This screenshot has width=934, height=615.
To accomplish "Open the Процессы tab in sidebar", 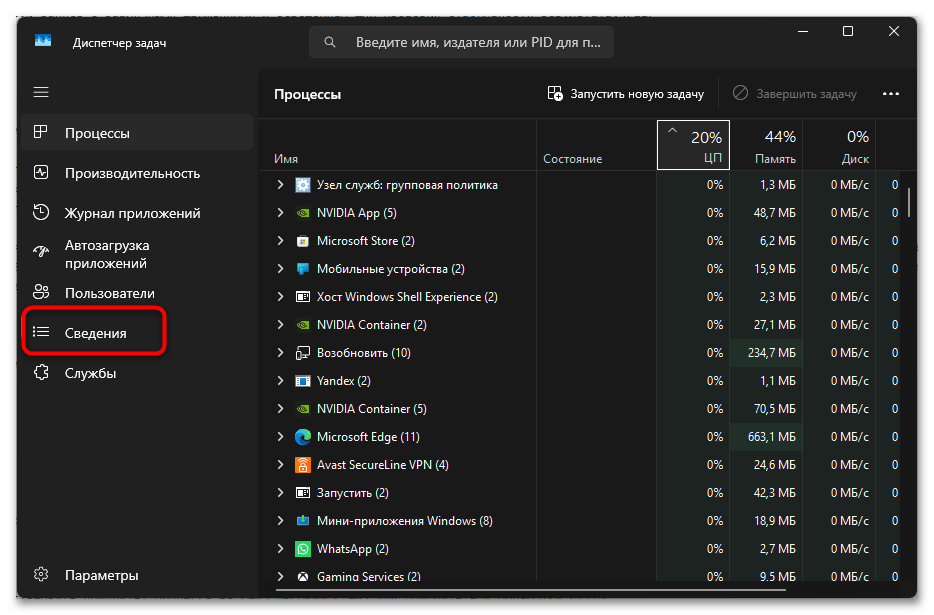I will (x=137, y=132).
